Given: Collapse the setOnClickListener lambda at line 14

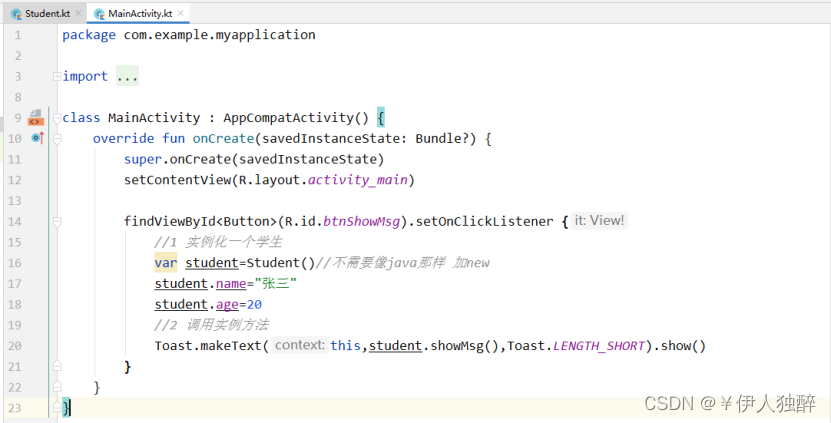Looking at the screenshot, I should point(57,222).
